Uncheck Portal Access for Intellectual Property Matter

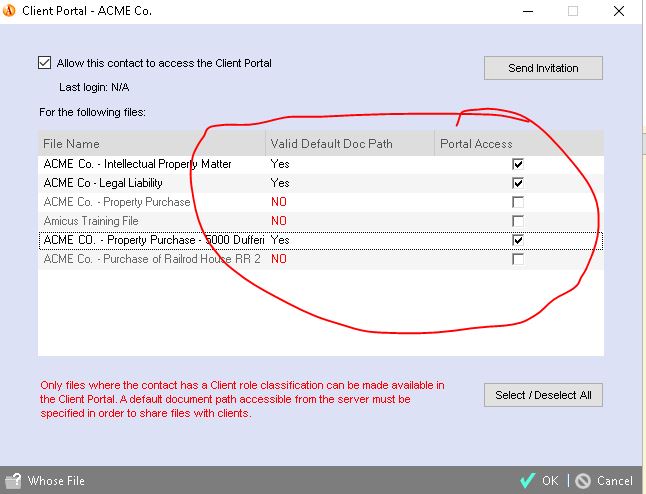point(518,164)
